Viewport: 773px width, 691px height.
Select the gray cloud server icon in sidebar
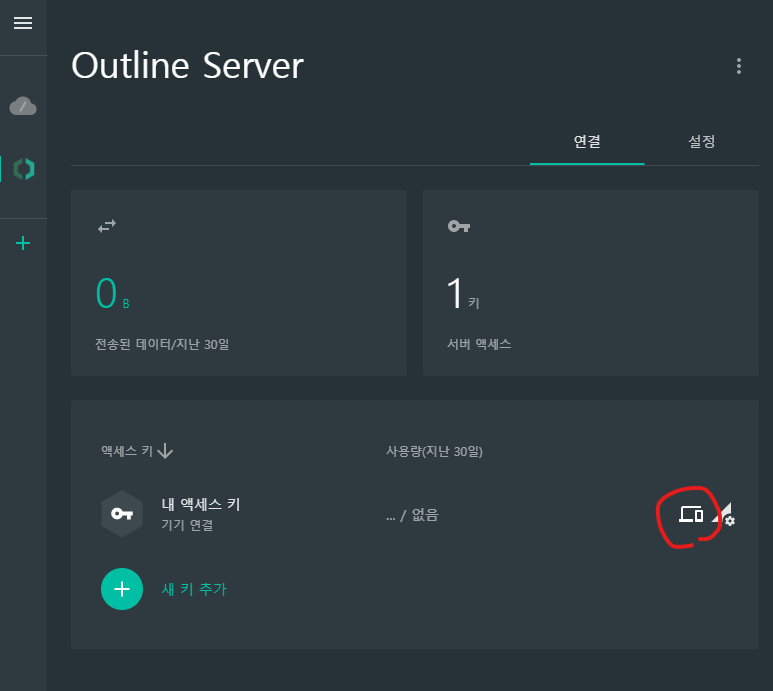coord(23,106)
